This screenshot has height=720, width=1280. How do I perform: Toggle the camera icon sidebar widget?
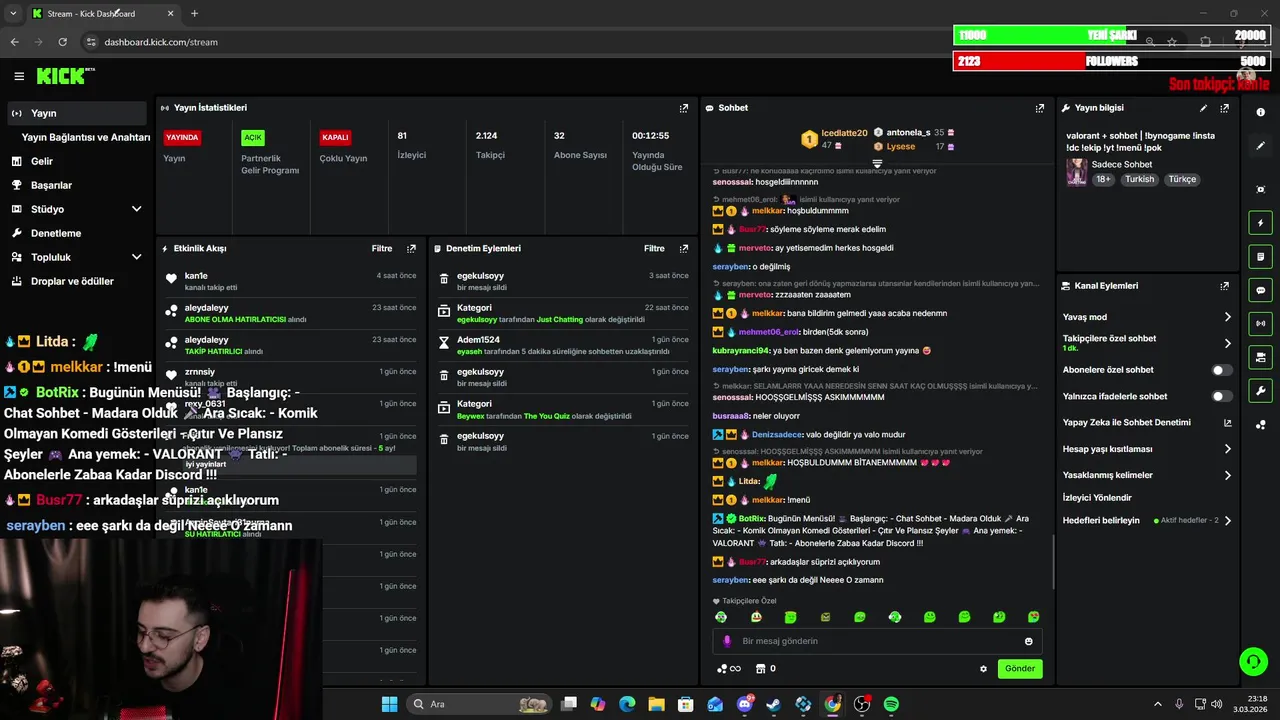click(x=1260, y=357)
